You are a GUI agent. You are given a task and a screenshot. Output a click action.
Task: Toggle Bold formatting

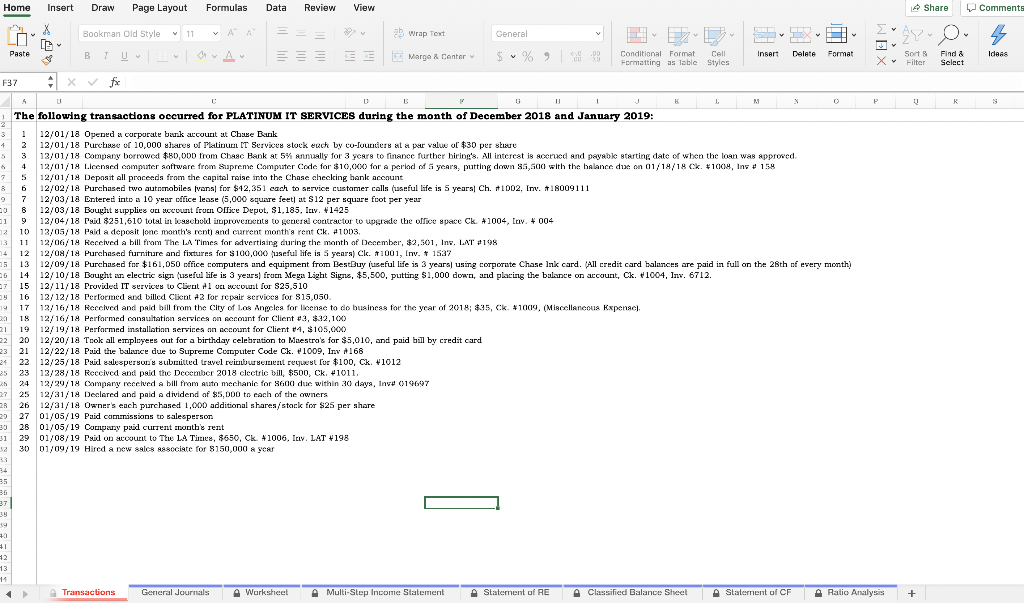(x=87, y=57)
